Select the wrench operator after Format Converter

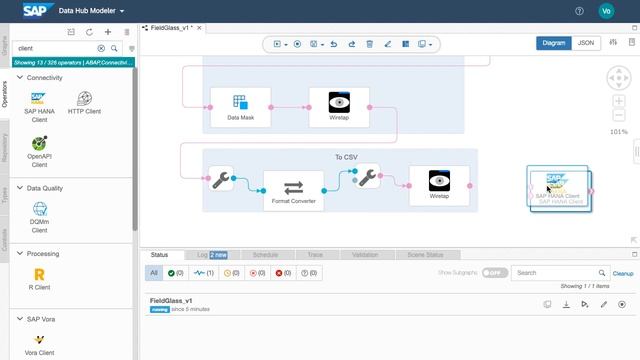click(x=367, y=176)
